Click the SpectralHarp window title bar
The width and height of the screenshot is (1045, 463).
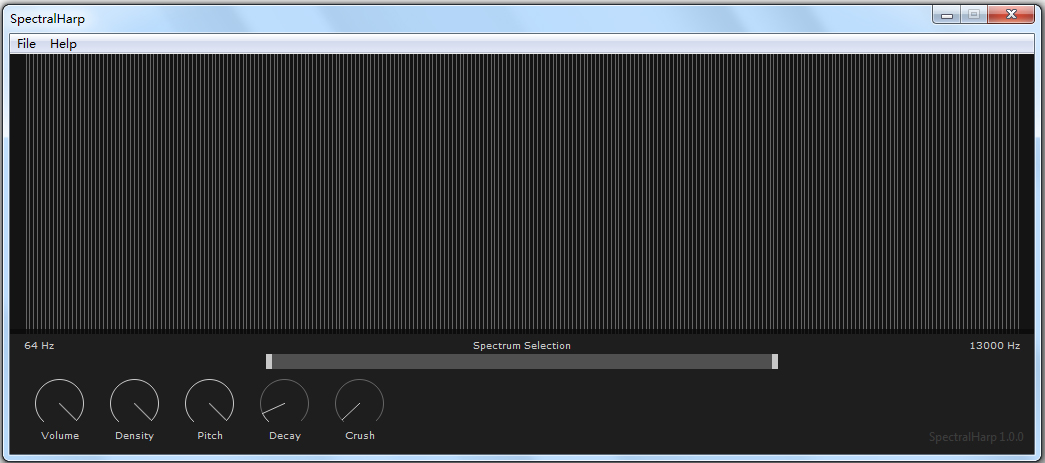450,18
